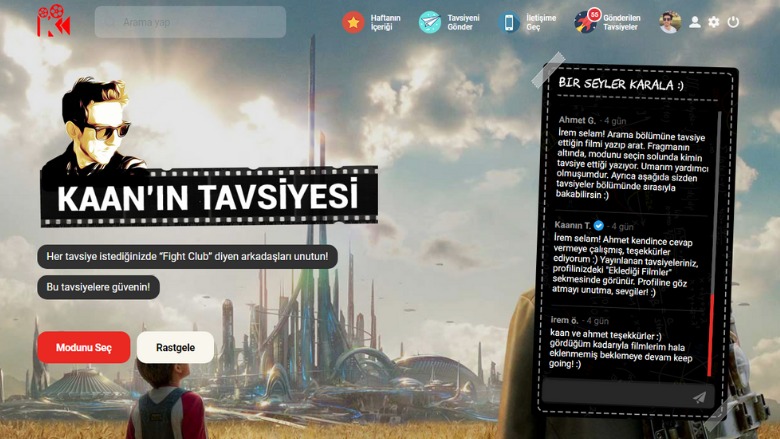Open the 'İletişime Geç' menu item
Screen dimensions: 780x439
coord(541,22)
